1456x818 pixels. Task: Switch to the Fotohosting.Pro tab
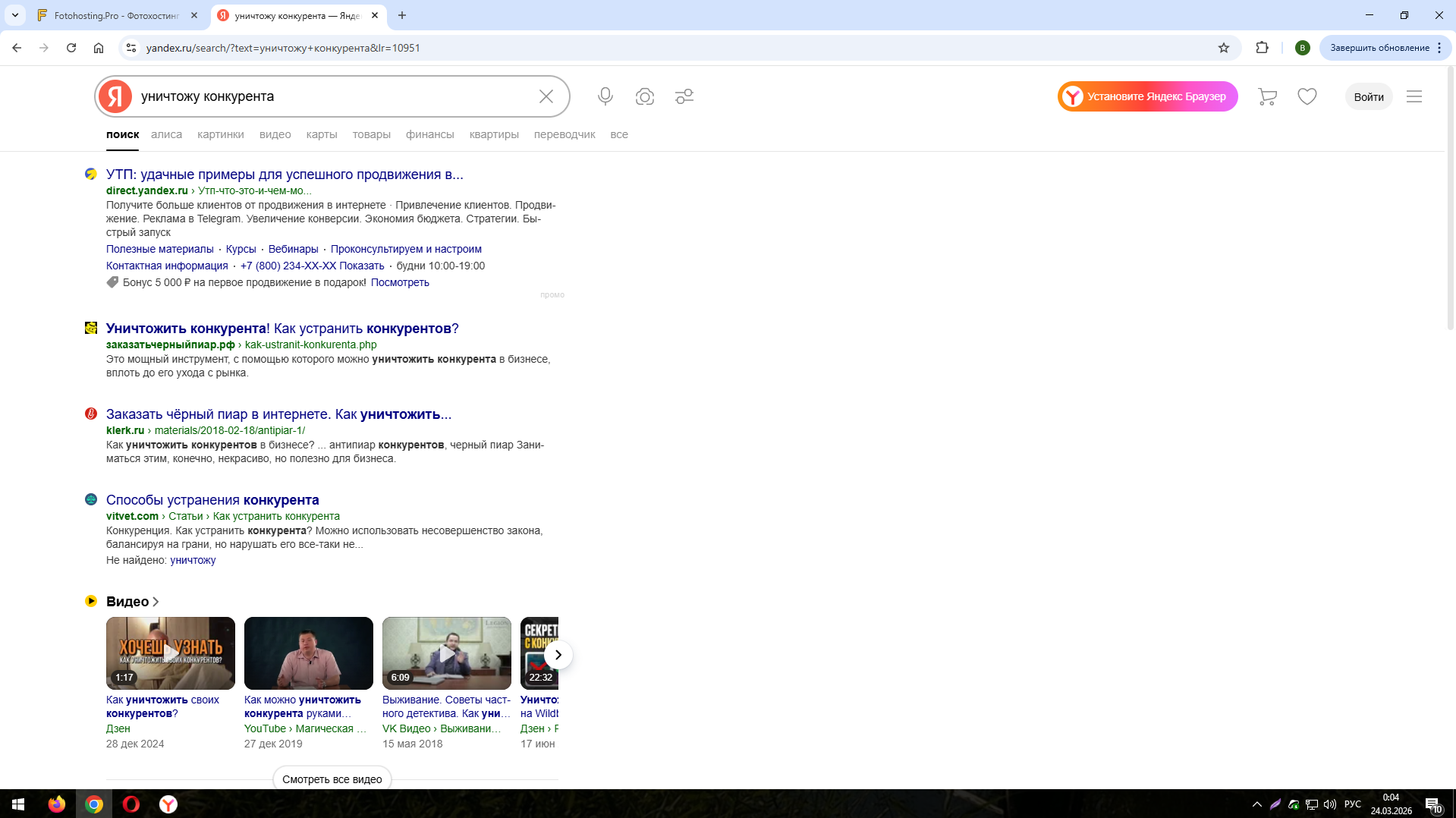(117, 15)
